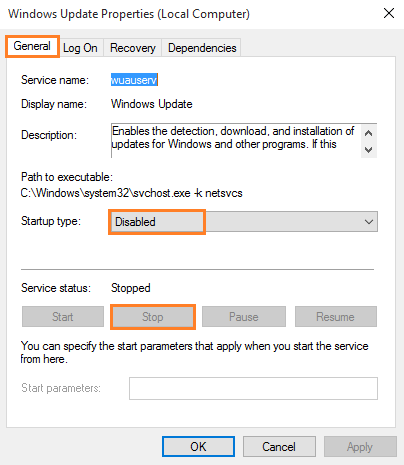Click inside the Description text box

coord(236,140)
